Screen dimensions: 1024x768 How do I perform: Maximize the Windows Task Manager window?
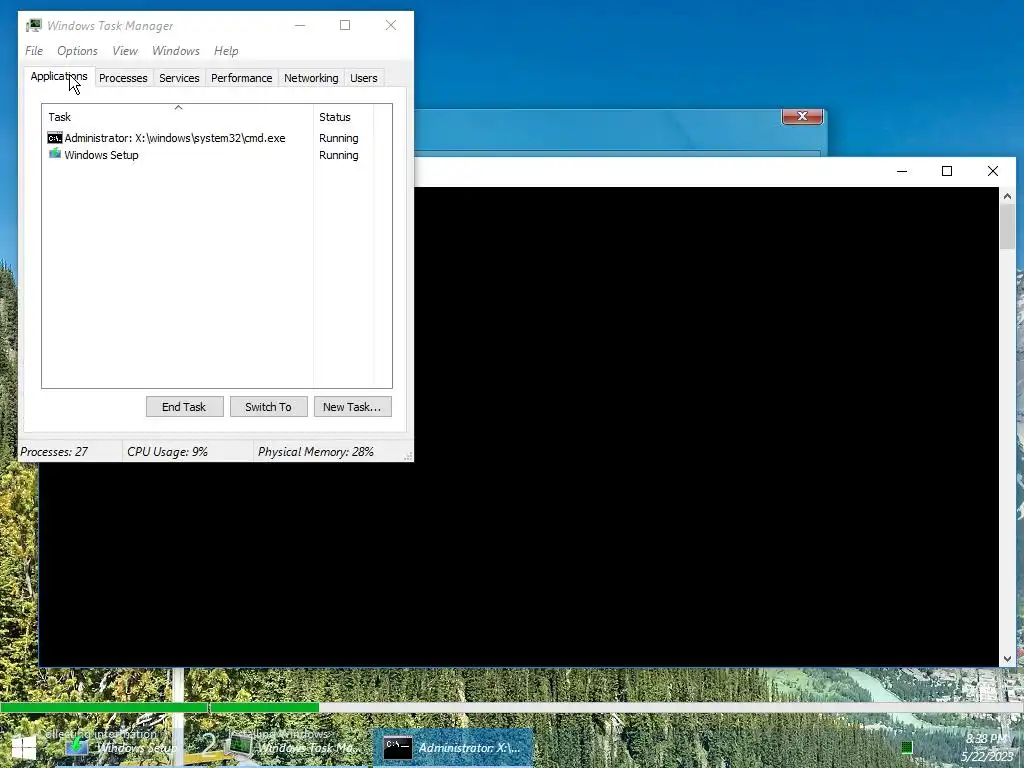coord(345,25)
